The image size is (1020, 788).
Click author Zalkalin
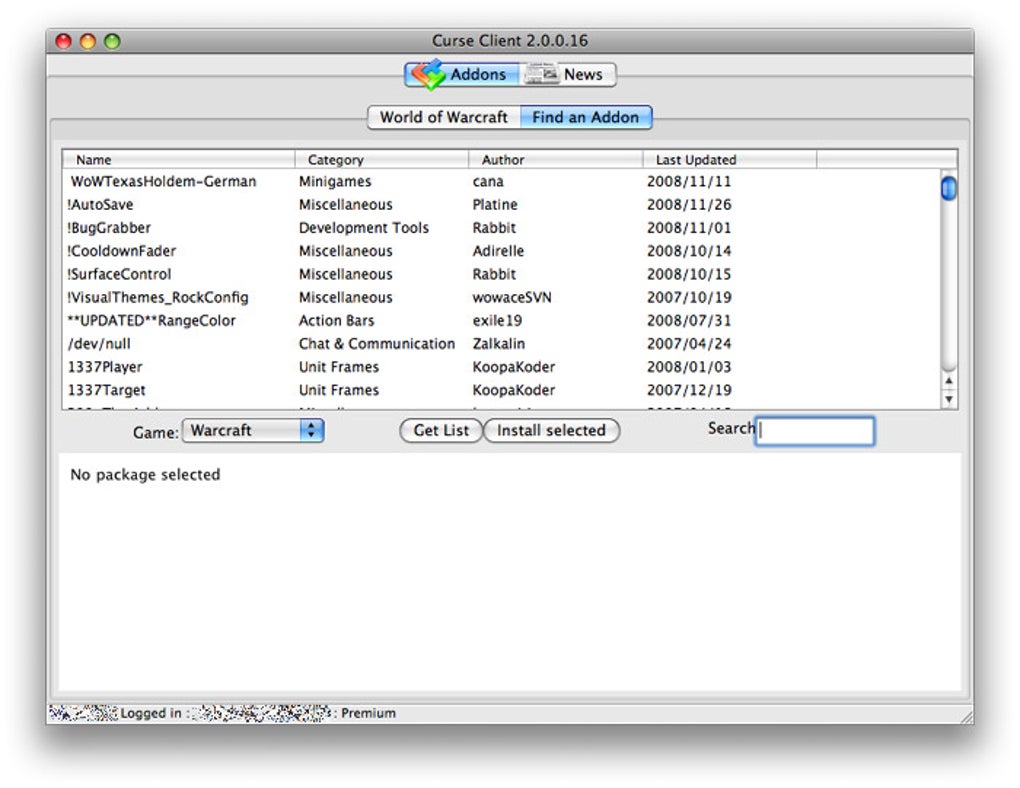coord(499,344)
